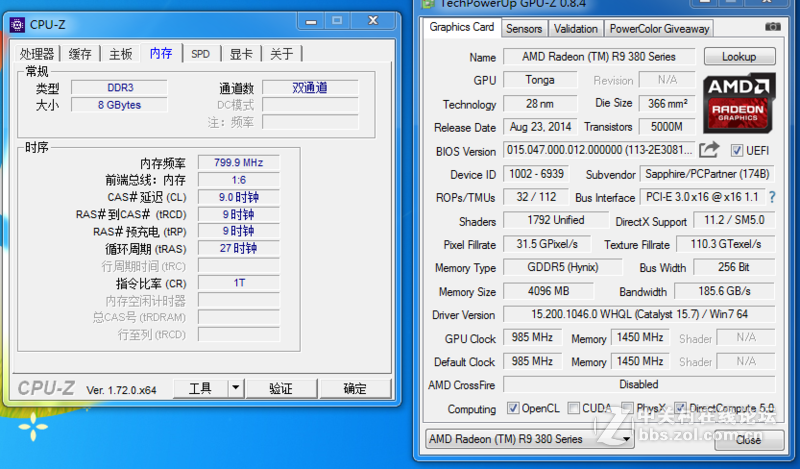Toggle the CUDA checkbox
Viewport: 800px width, 469px height.
pos(573,408)
